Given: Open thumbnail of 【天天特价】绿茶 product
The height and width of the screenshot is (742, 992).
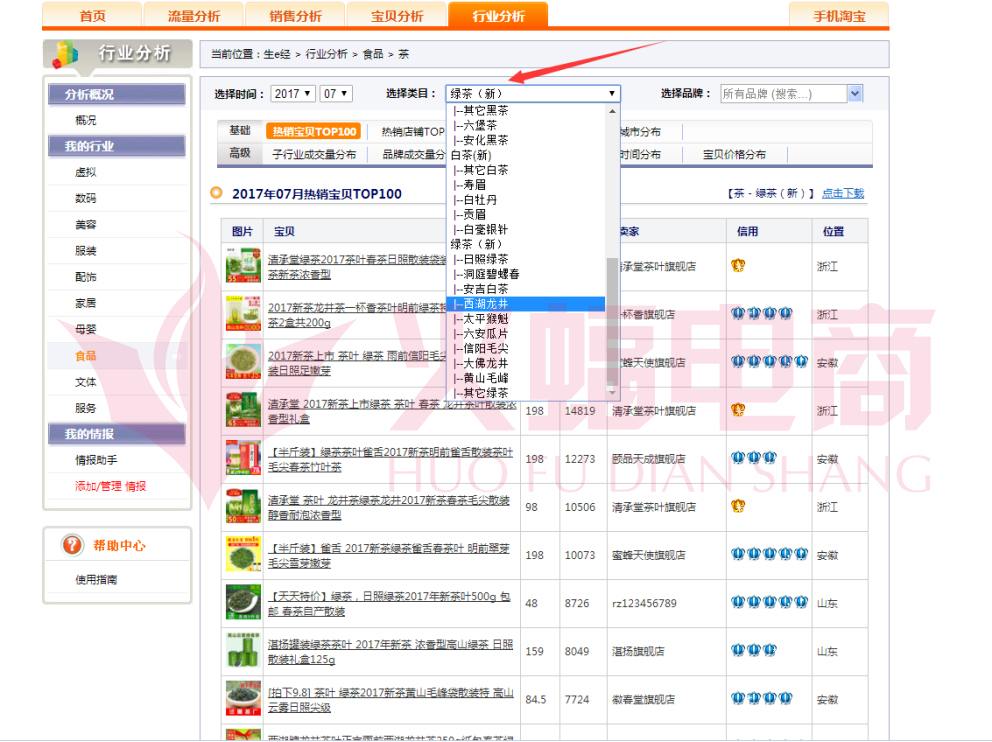Looking at the screenshot, I should click(x=243, y=602).
